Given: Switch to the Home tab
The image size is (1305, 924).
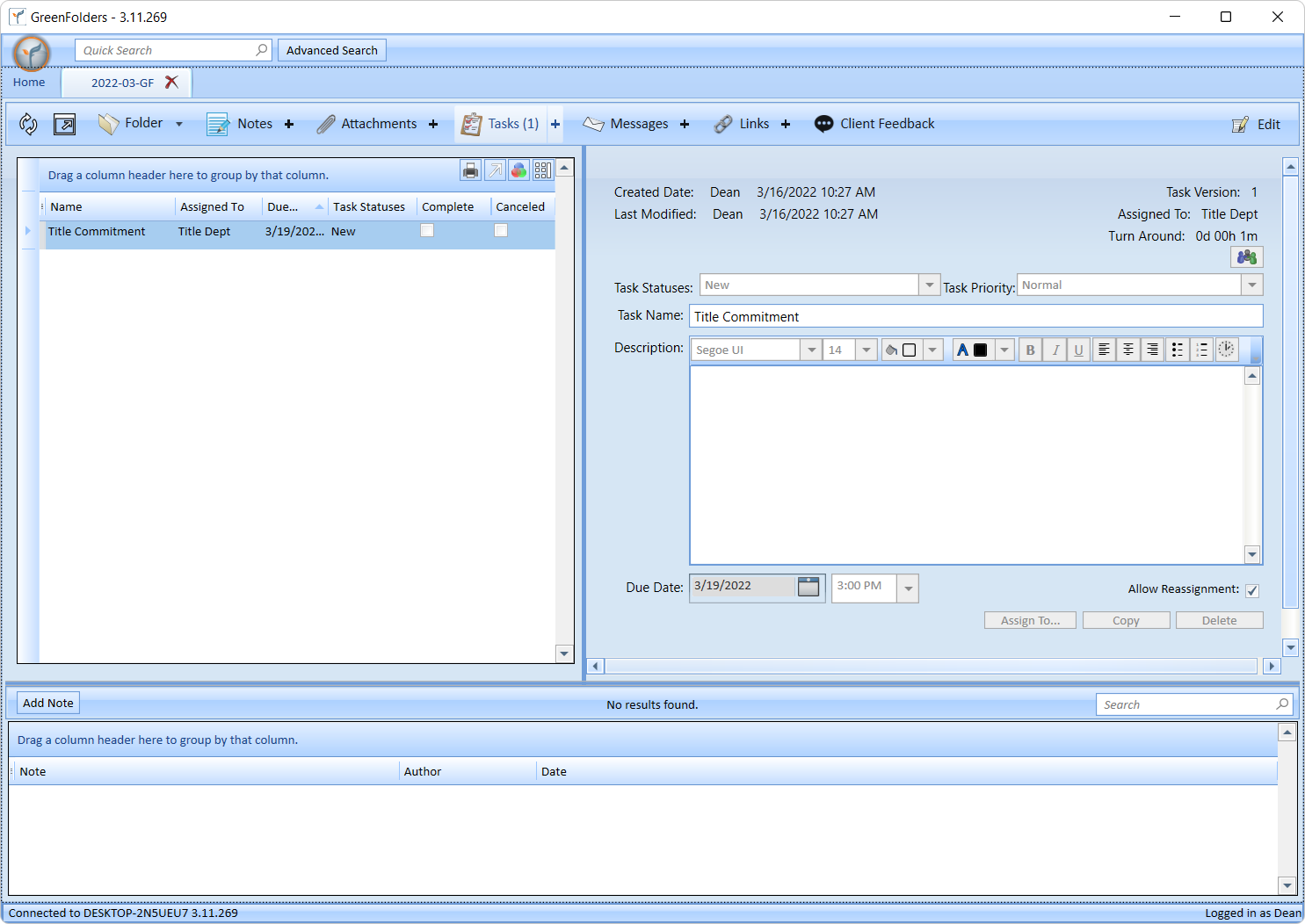Looking at the screenshot, I should coord(29,83).
